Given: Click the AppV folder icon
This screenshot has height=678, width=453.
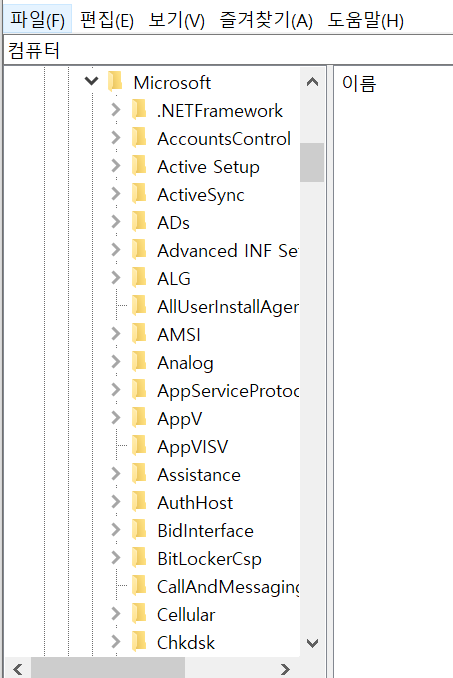Looking at the screenshot, I should [x=139, y=418].
